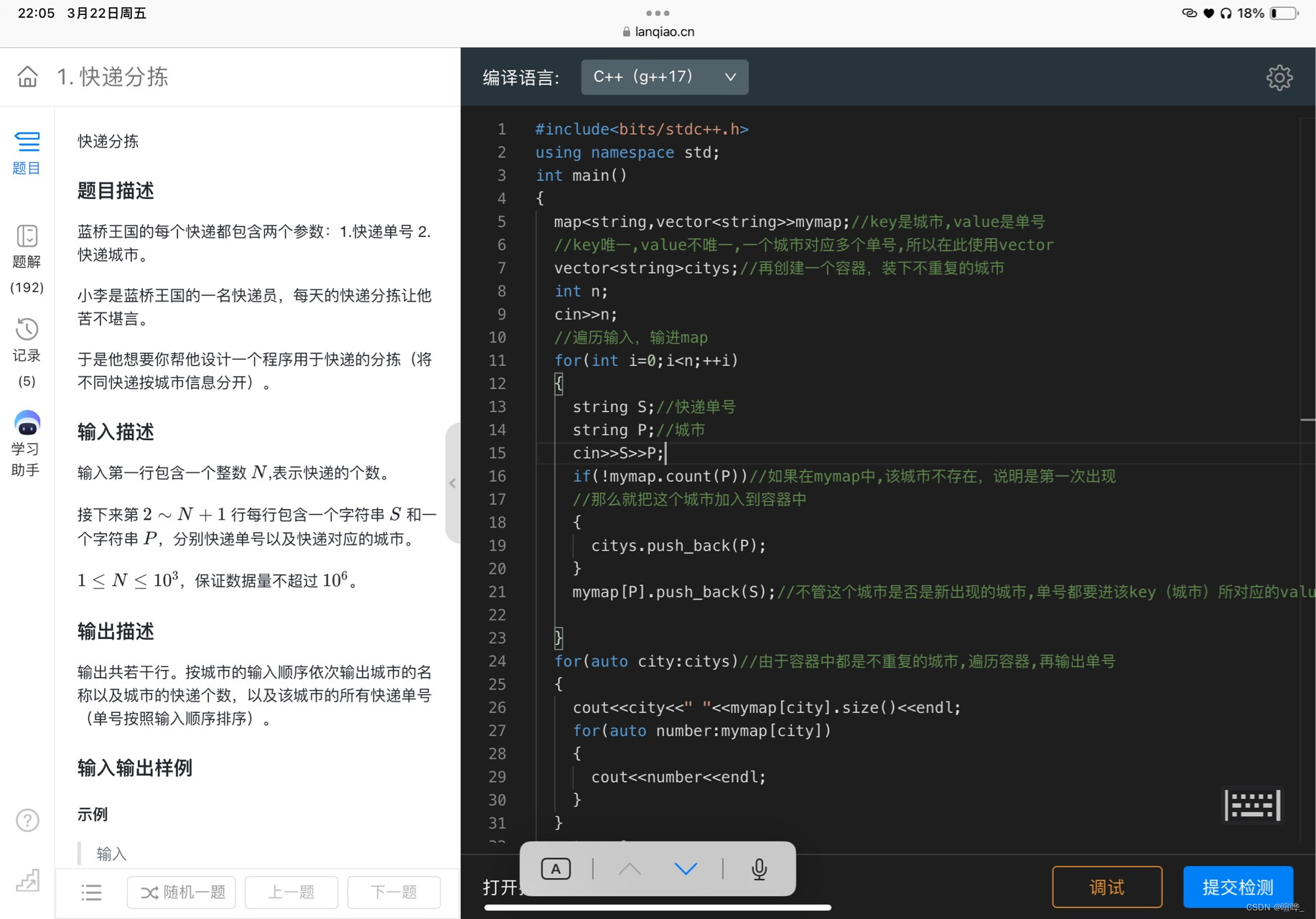
Task: Select 随机一题 for a random problem
Action: click(x=181, y=892)
